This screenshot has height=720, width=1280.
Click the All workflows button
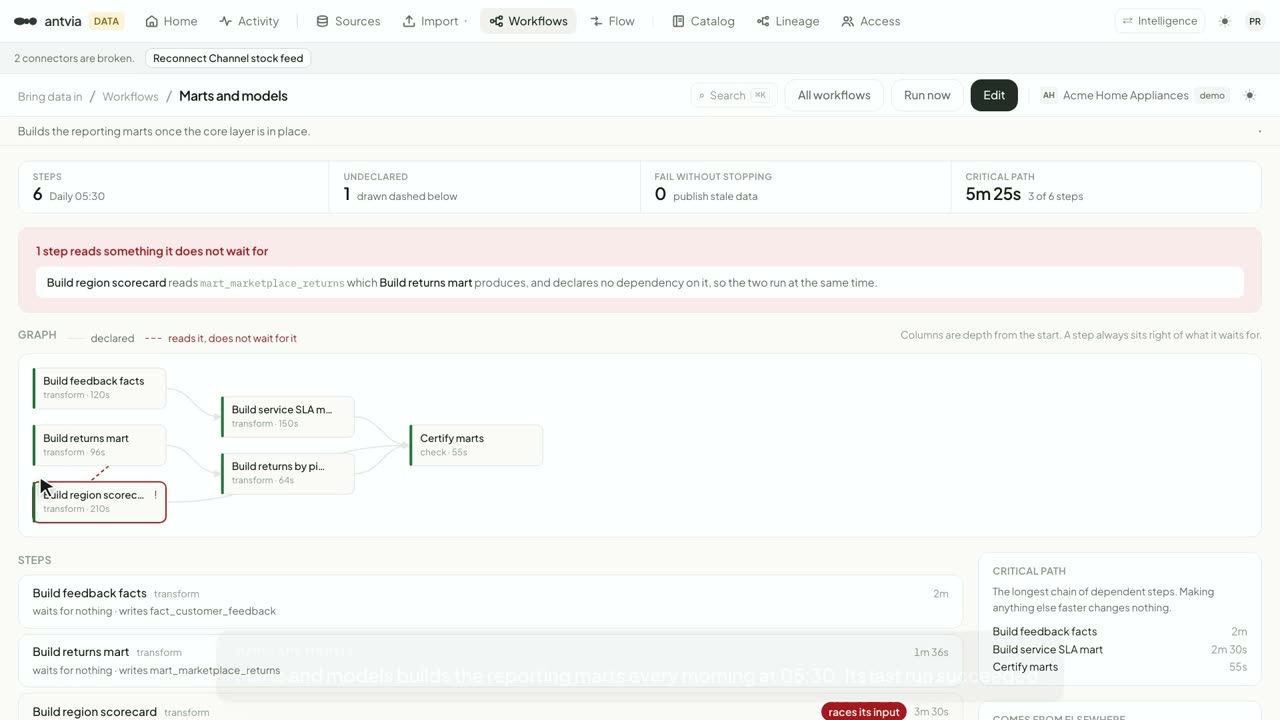(834, 95)
